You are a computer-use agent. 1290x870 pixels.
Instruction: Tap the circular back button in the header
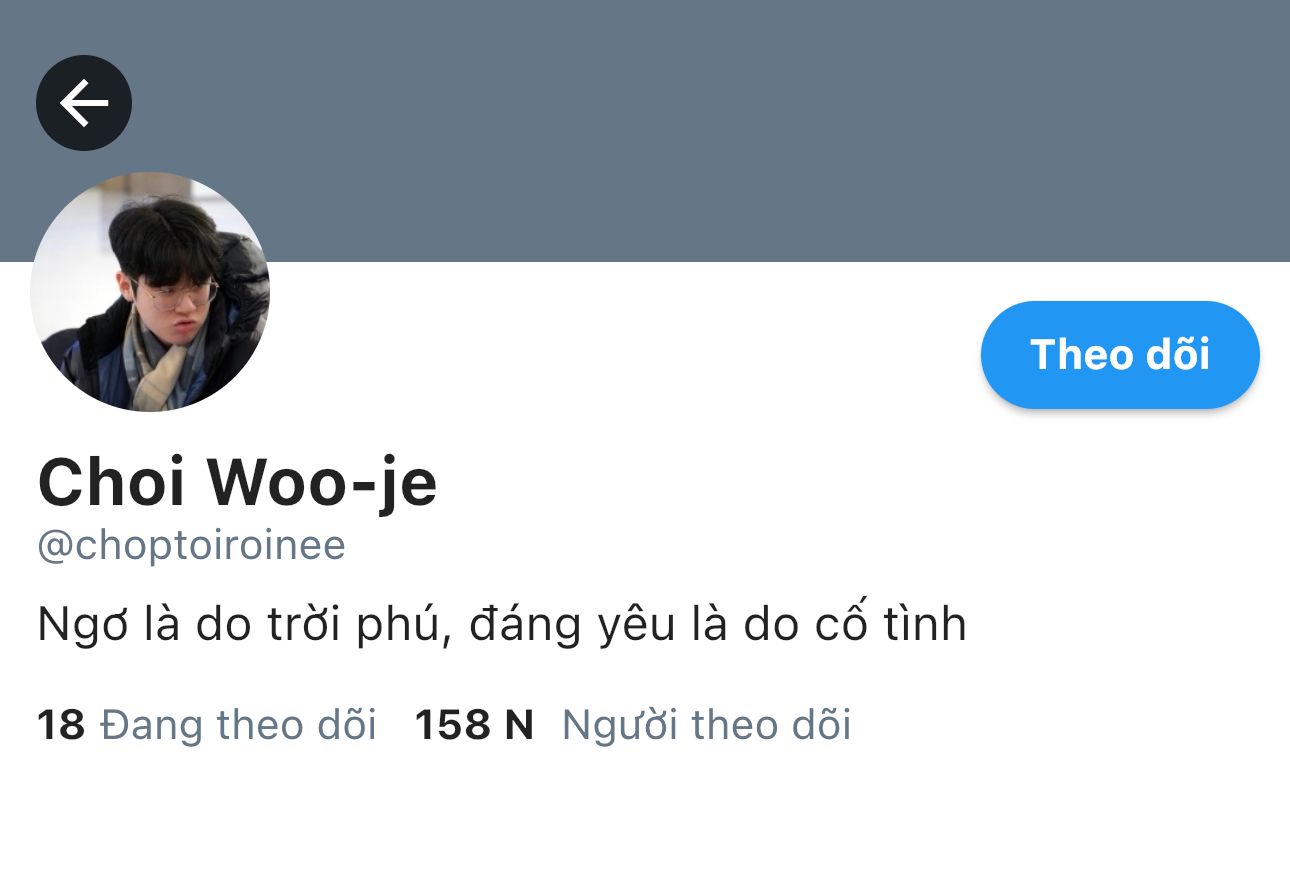pyautogui.click(x=84, y=103)
